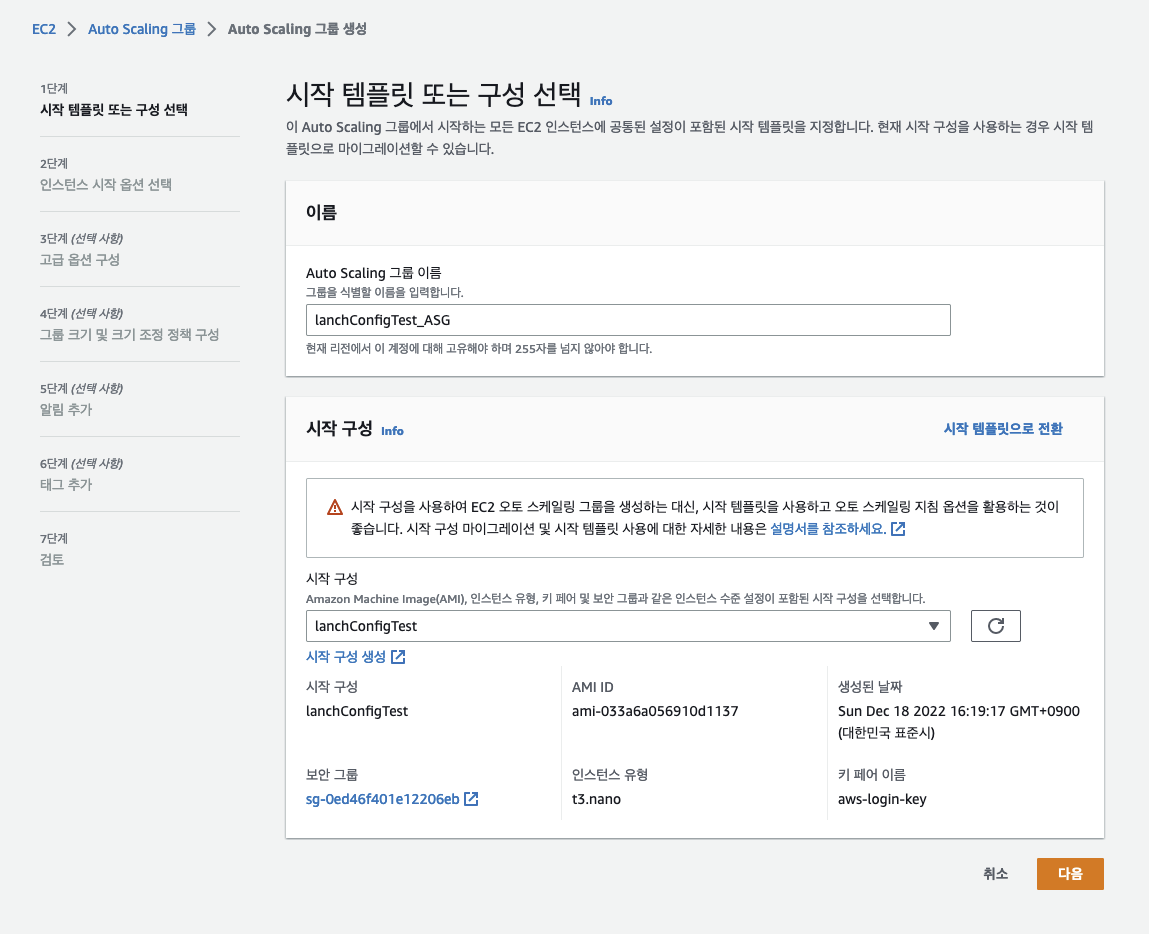Click the 이름 section heading
This screenshot has width=1149, height=934.
coord(321,212)
